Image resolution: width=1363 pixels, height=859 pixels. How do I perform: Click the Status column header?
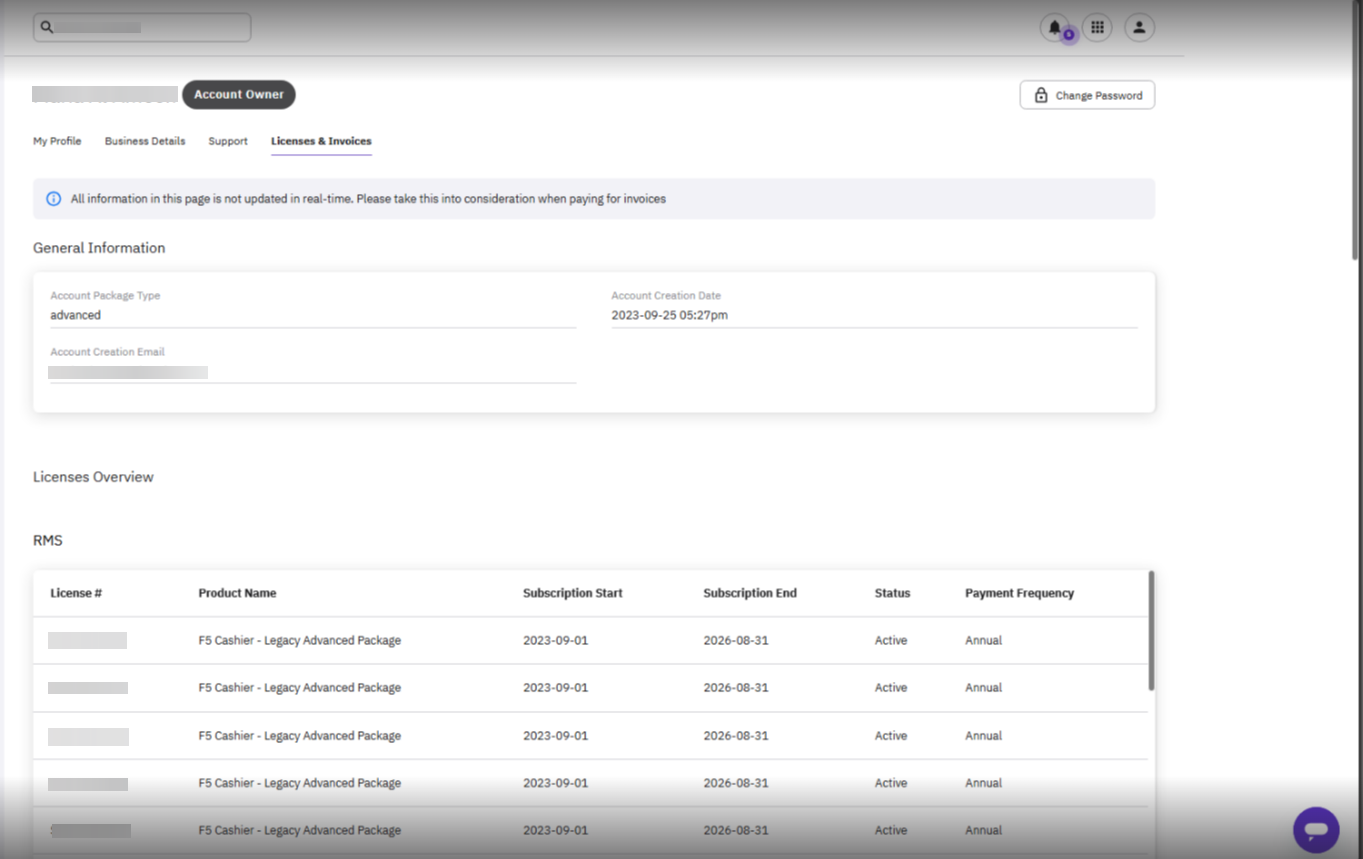(x=892, y=593)
